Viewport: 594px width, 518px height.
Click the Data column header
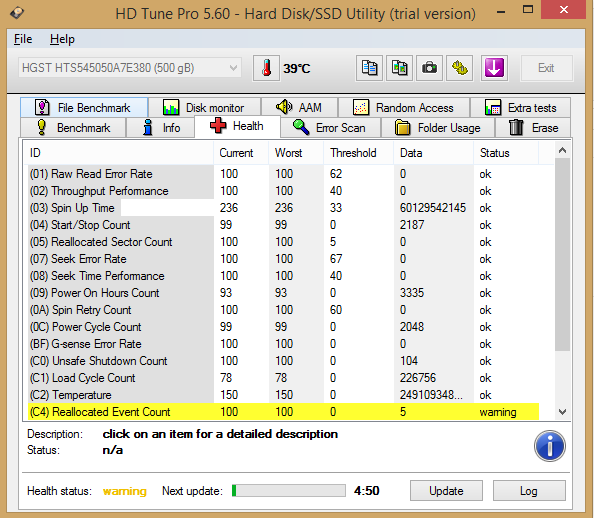pyautogui.click(x=434, y=153)
